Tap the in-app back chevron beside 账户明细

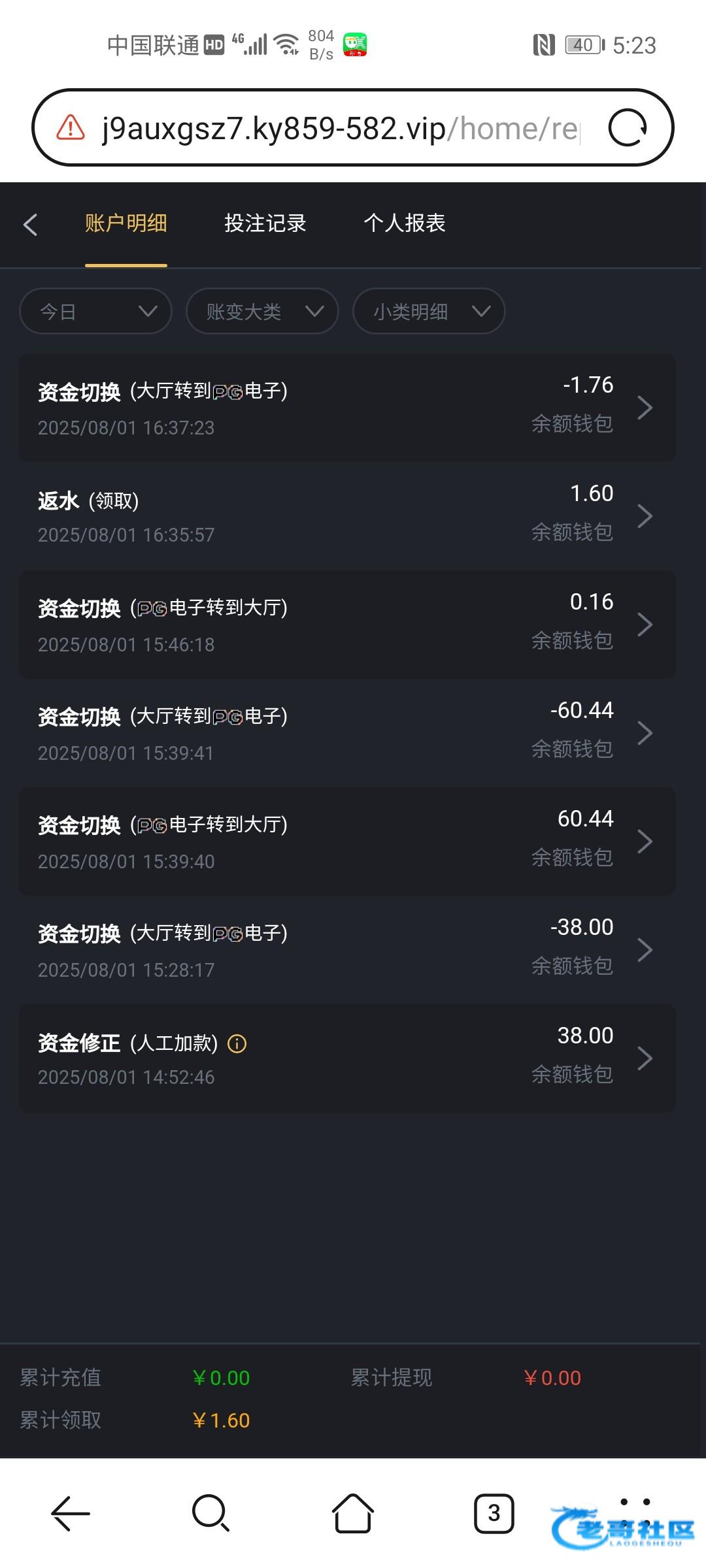click(30, 224)
